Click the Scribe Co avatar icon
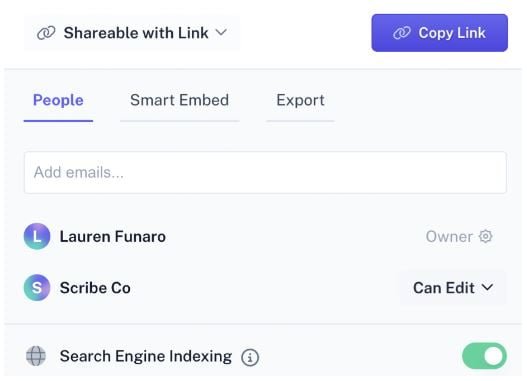Image resolution: width=527 pixels, height=381 pixels. (37, 288)
